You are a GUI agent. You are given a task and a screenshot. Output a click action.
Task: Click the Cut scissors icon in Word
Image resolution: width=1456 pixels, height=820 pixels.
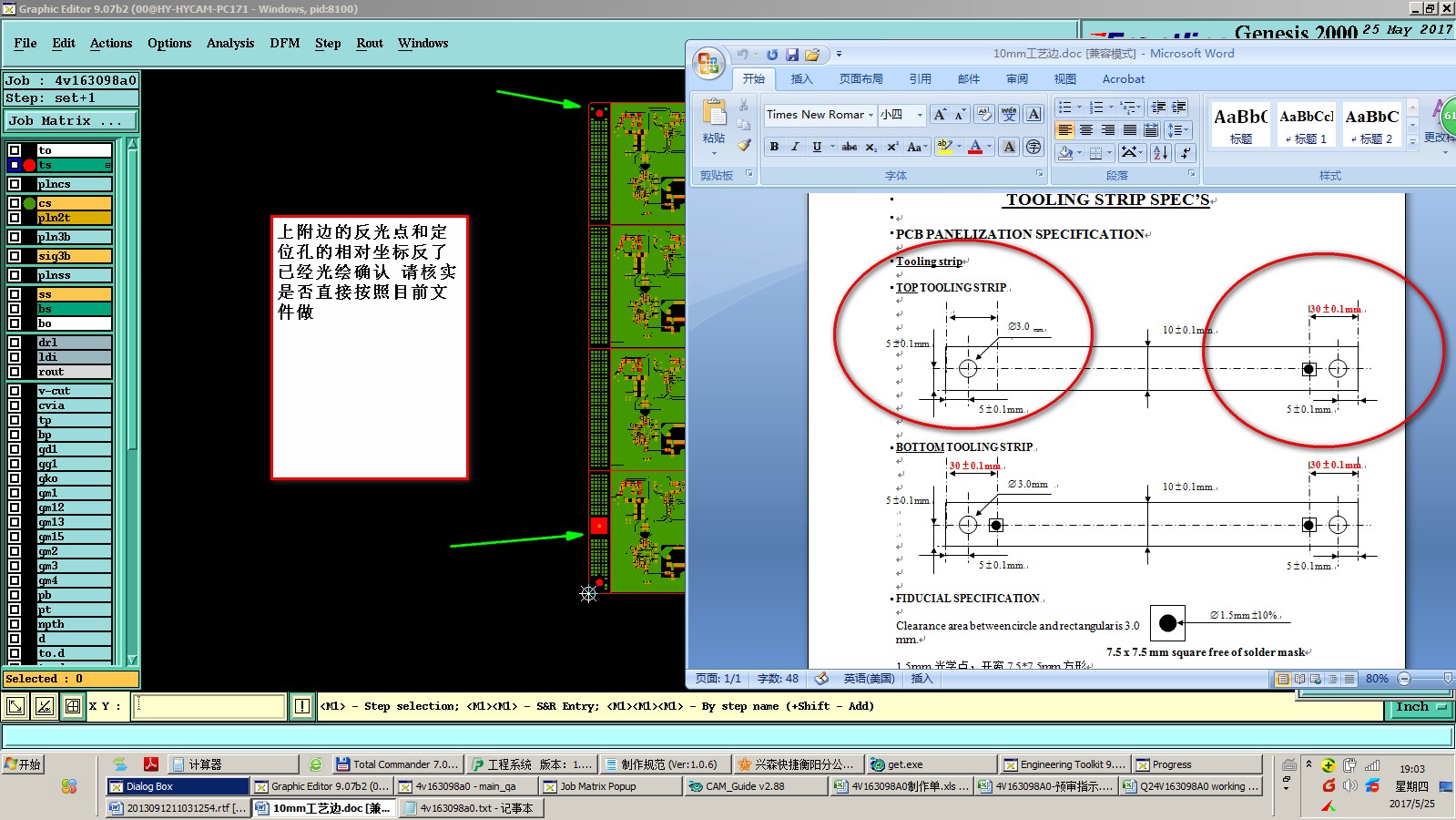click(744, 105)
